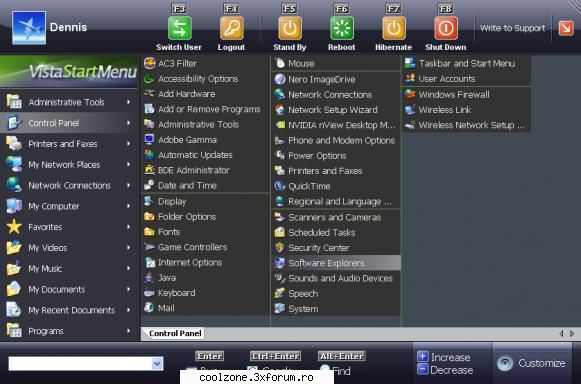
Task: Open Nero ImageDrive icon
Action: click(x=280, y=79)
